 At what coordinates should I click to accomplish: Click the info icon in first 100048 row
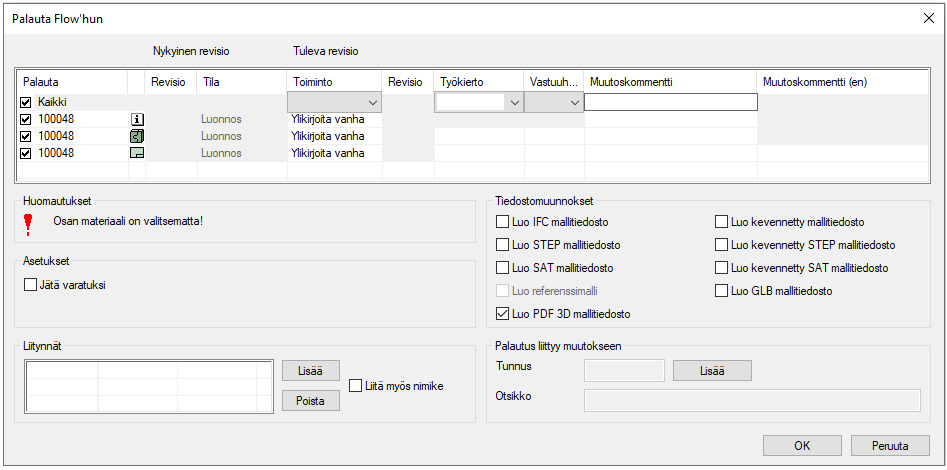(x=137, y=119)
